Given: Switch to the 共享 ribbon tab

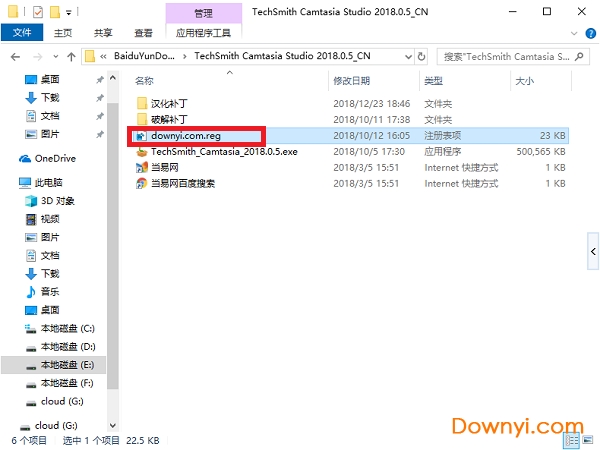Looking at the screenshot, I should tap(103, 33).
